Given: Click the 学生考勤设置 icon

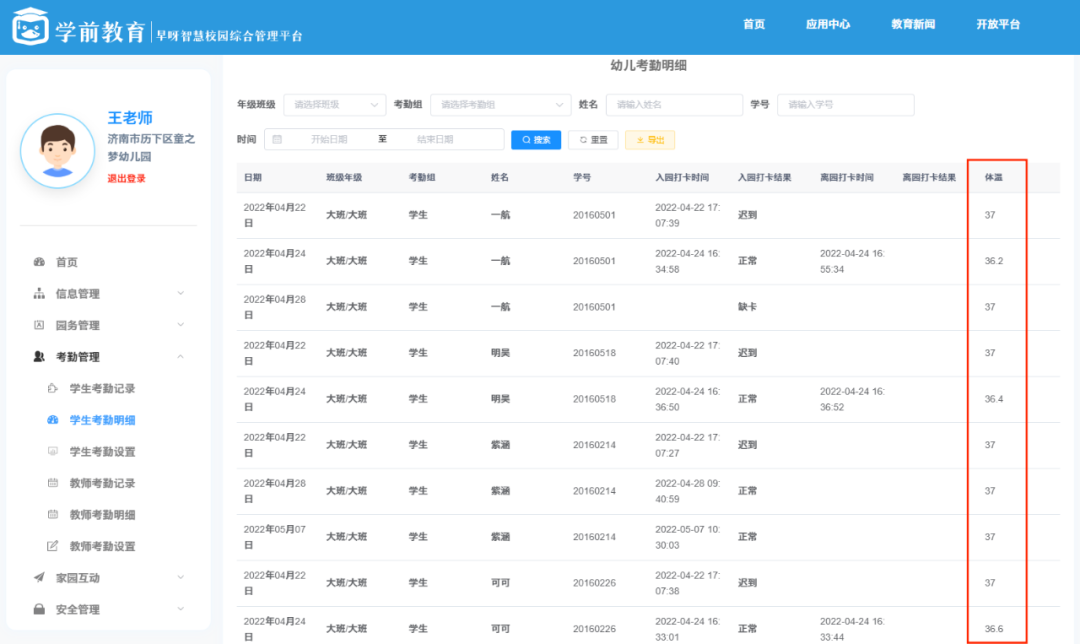Looking at the screenshot, I should click(x=52, y=451).
